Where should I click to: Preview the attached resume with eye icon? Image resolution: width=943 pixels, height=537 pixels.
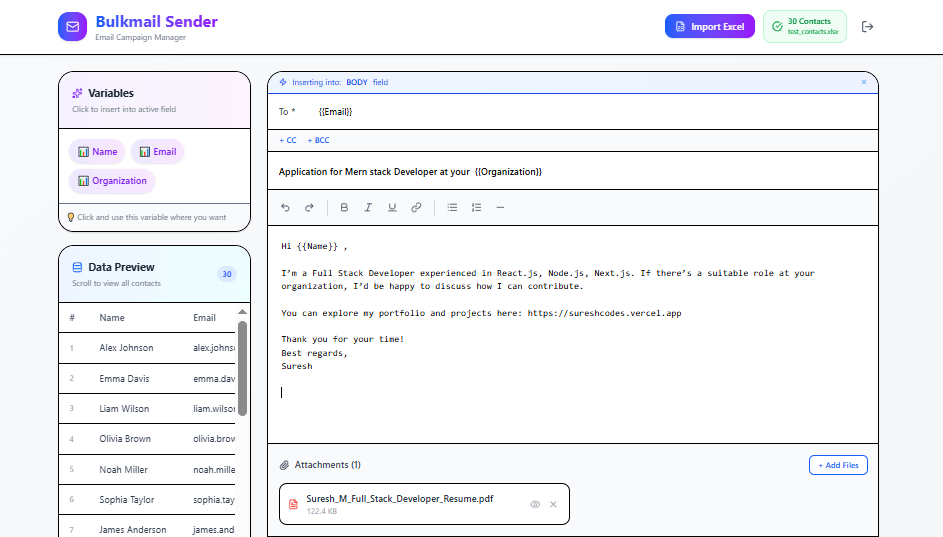point(535,505)
